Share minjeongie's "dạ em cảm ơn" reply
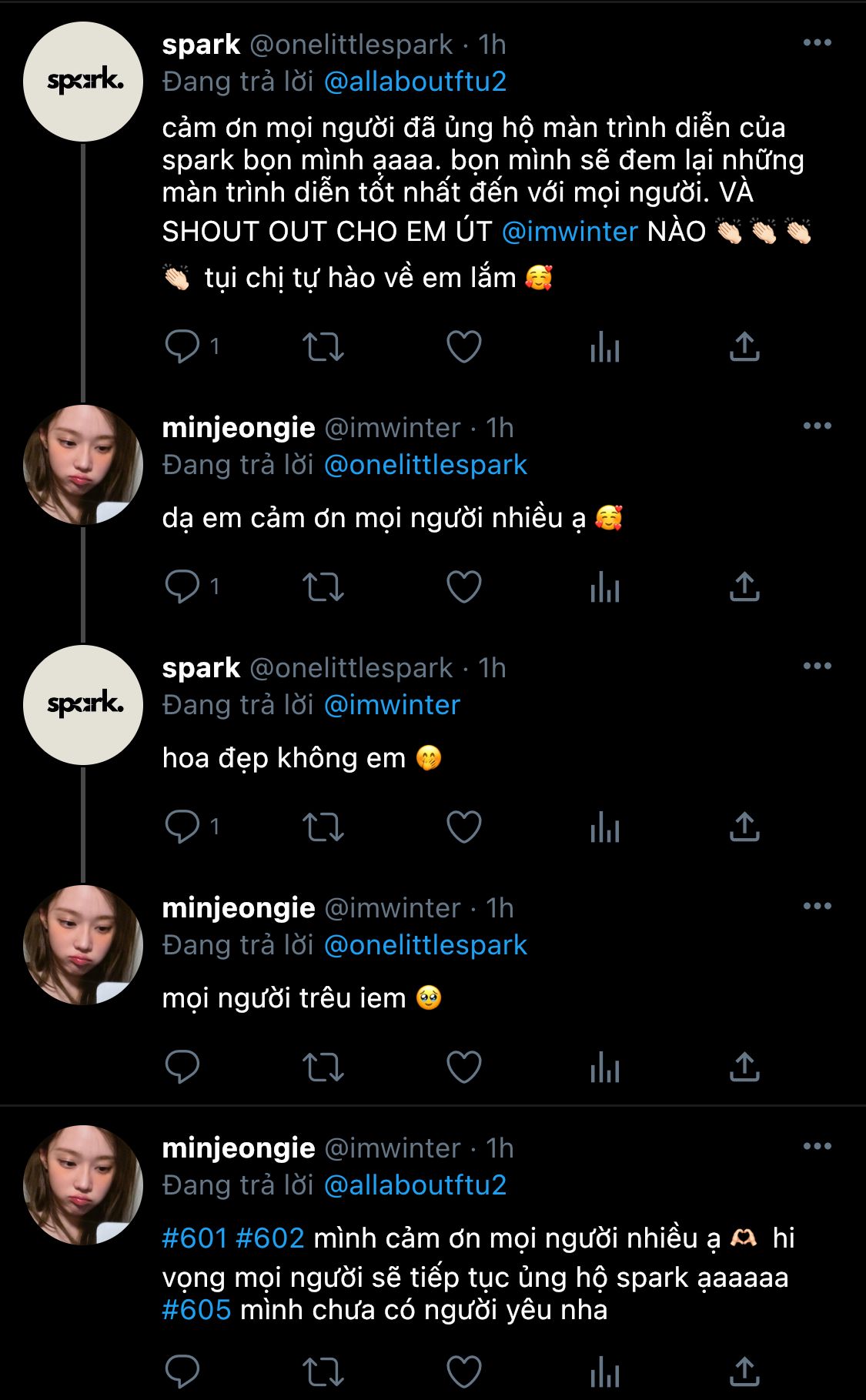The image size is (866, 1400). coord(744,586)
